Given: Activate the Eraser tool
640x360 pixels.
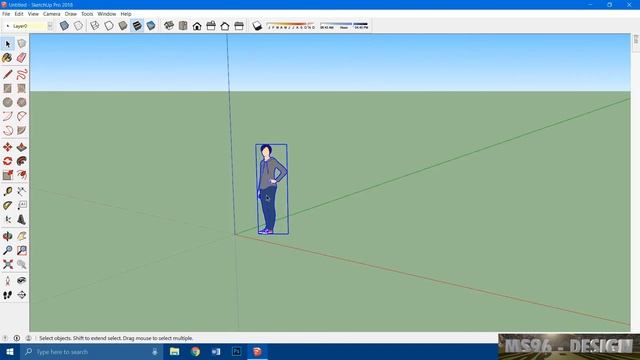Looking at the screenshot, I should 22,58.
